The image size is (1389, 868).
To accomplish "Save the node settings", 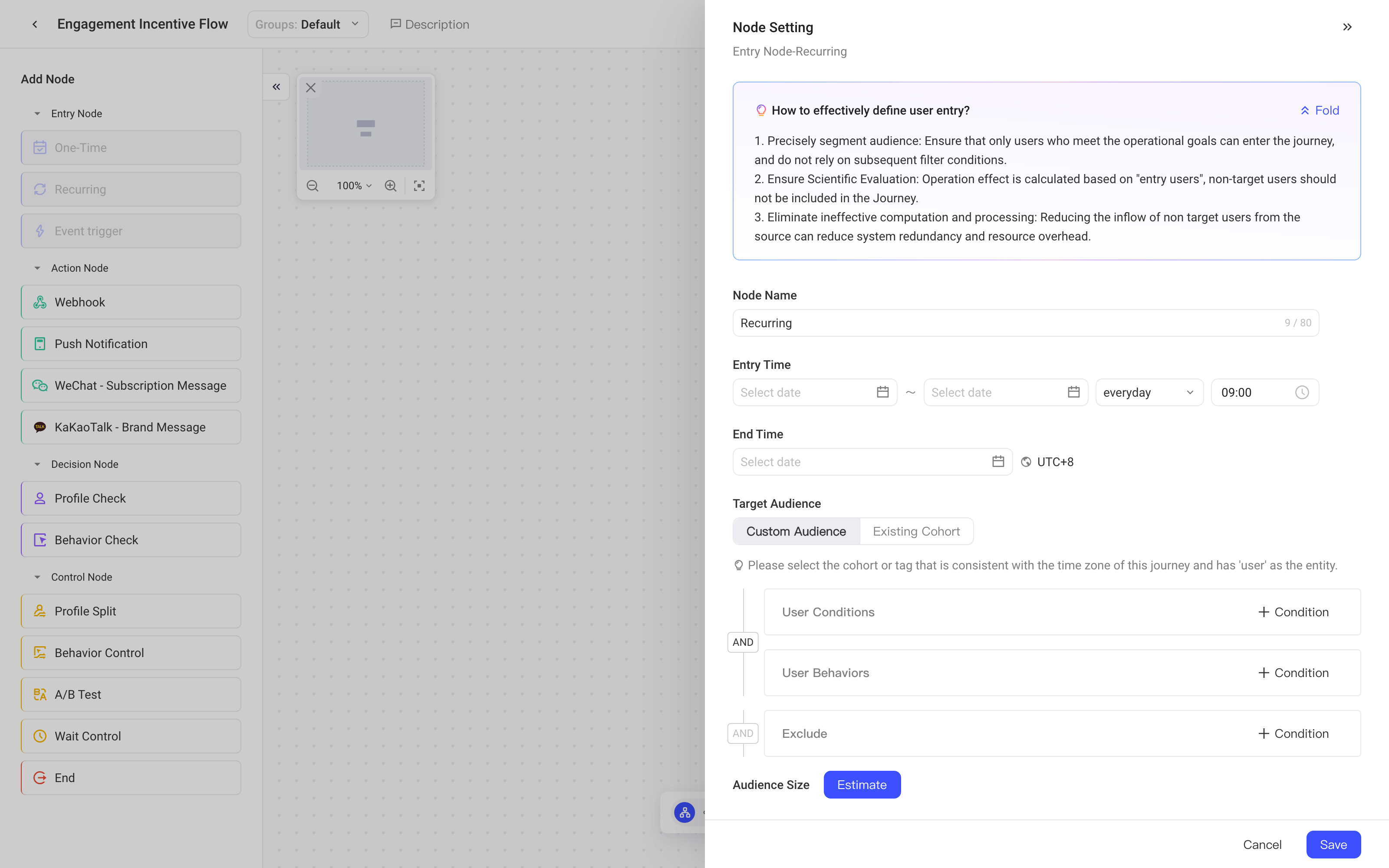I will pos(1333,845).
